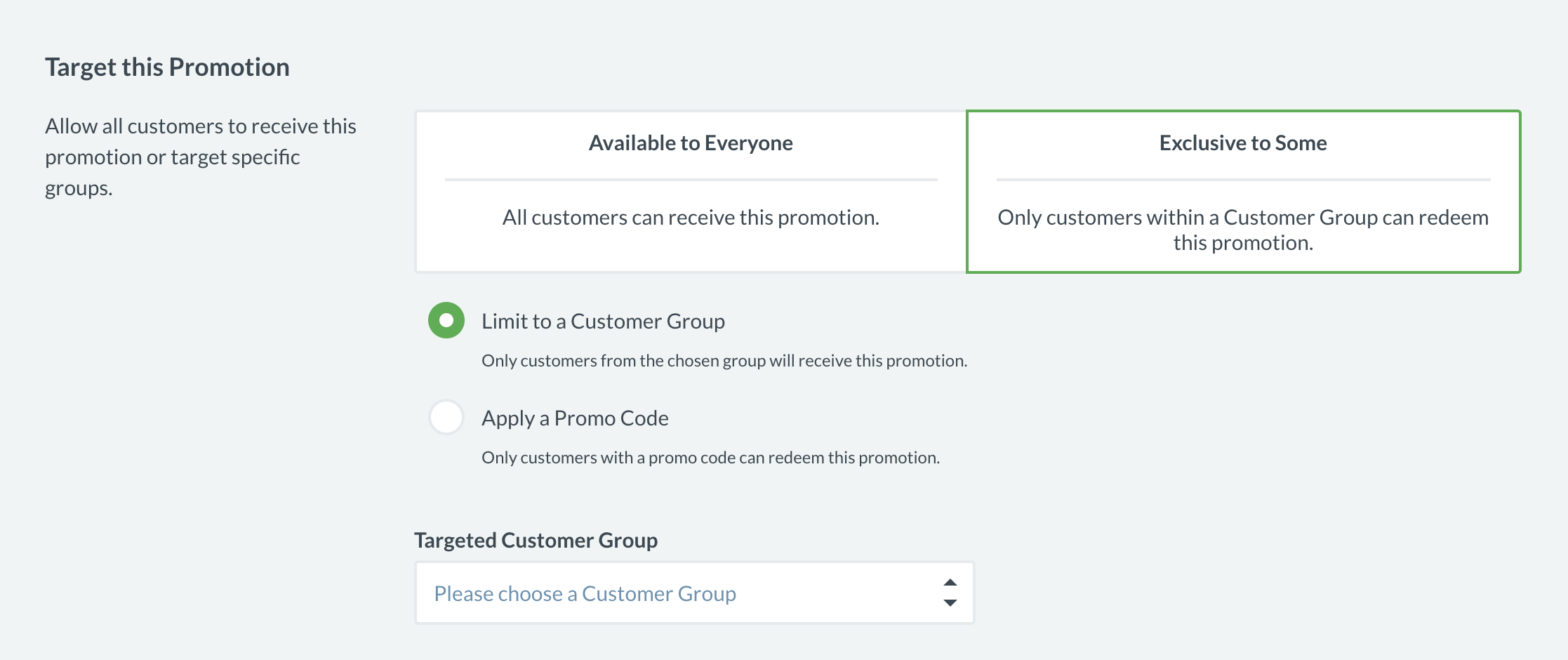
Task: Click the "Available to Everyone" title text
Action: (x=691, y=143)
